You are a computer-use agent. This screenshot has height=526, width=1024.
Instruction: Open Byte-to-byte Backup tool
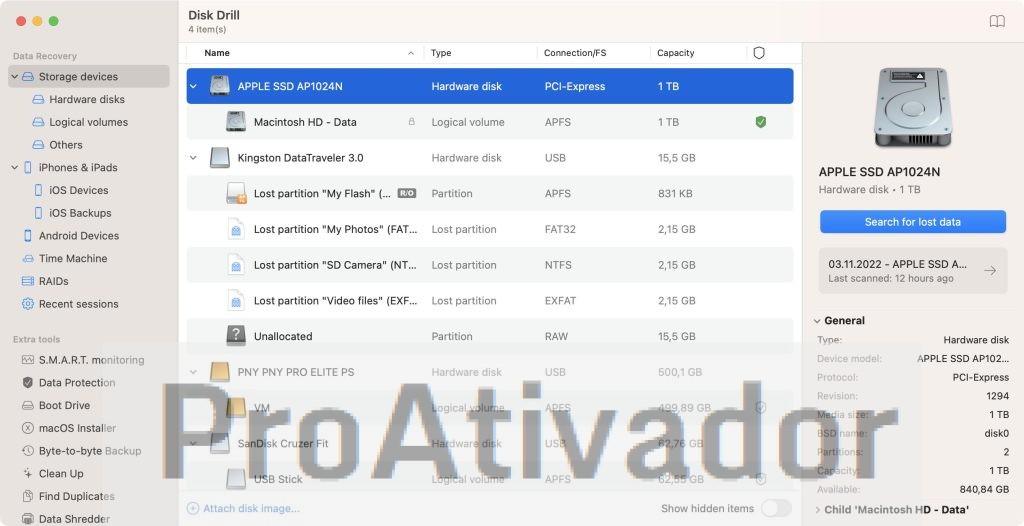point(89,451)
